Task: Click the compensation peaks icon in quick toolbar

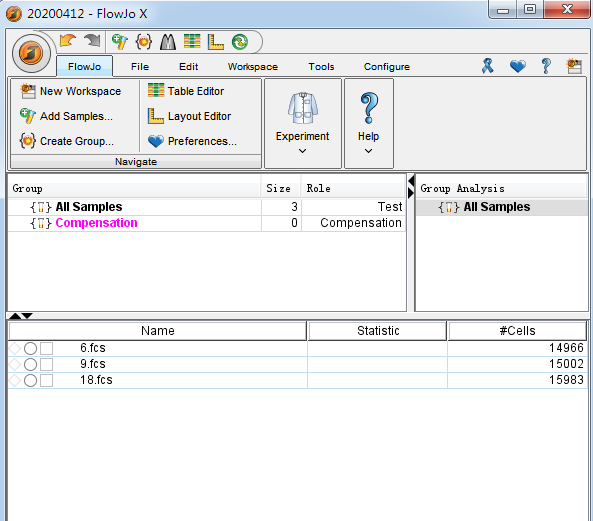Action: point(168,42)
